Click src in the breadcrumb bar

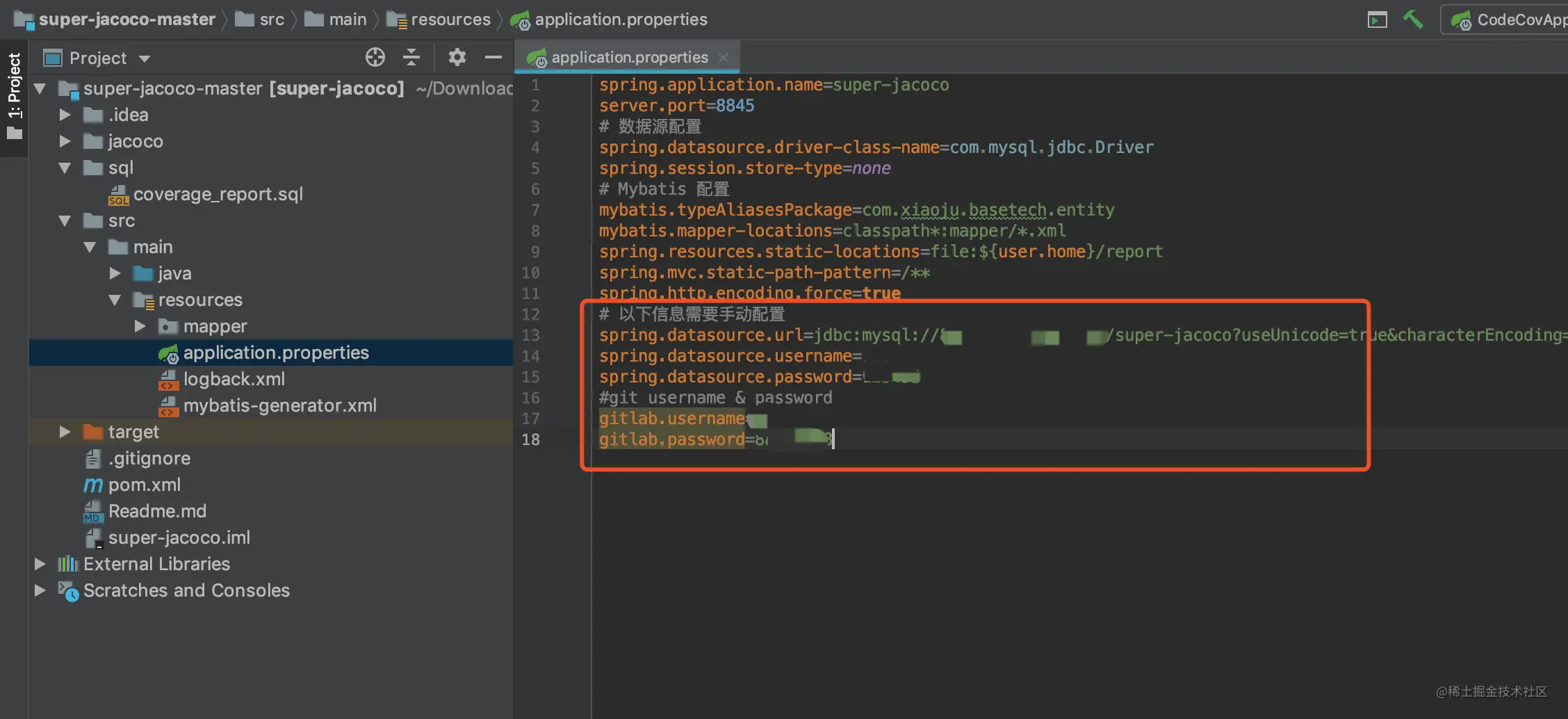[x=260, y=19]
